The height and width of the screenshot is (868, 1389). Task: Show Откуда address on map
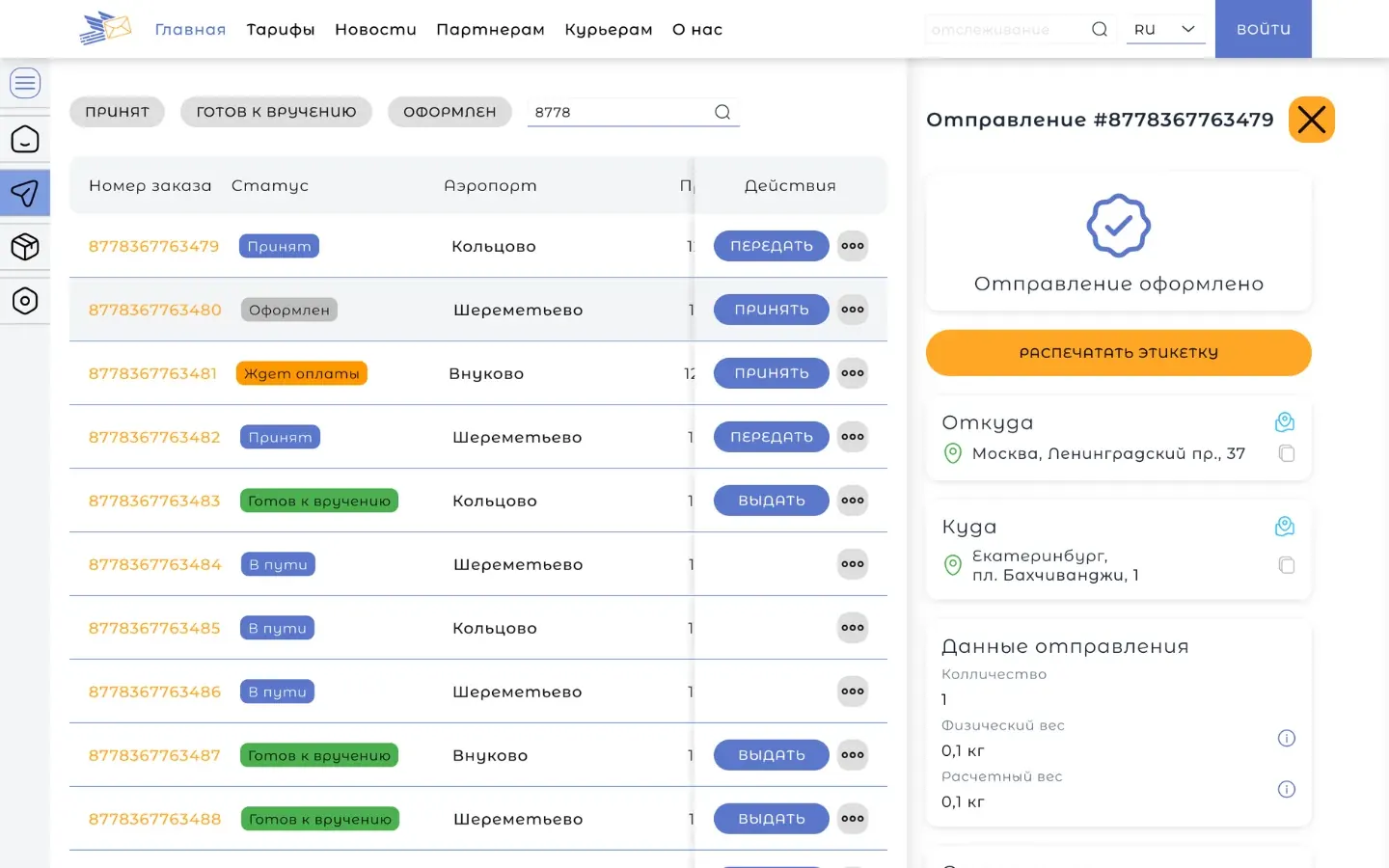pos(1285,422)
